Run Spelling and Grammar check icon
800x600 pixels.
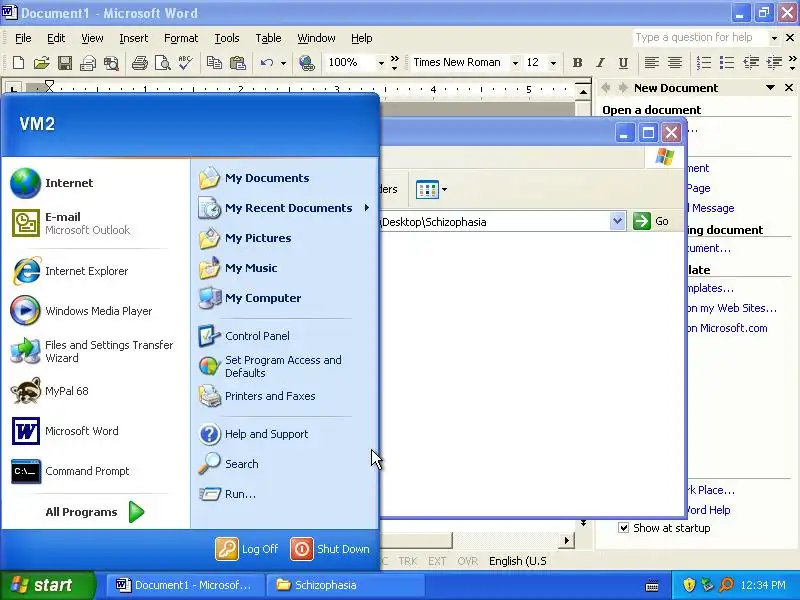pos(186,63)
